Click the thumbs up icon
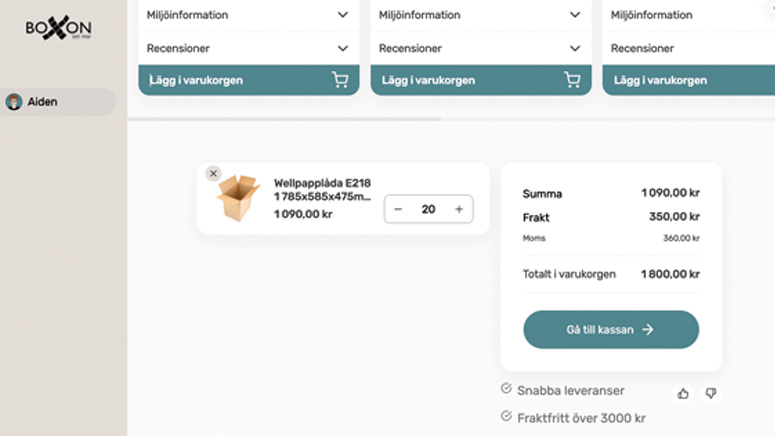775x436 pixels. coord(683,393)
